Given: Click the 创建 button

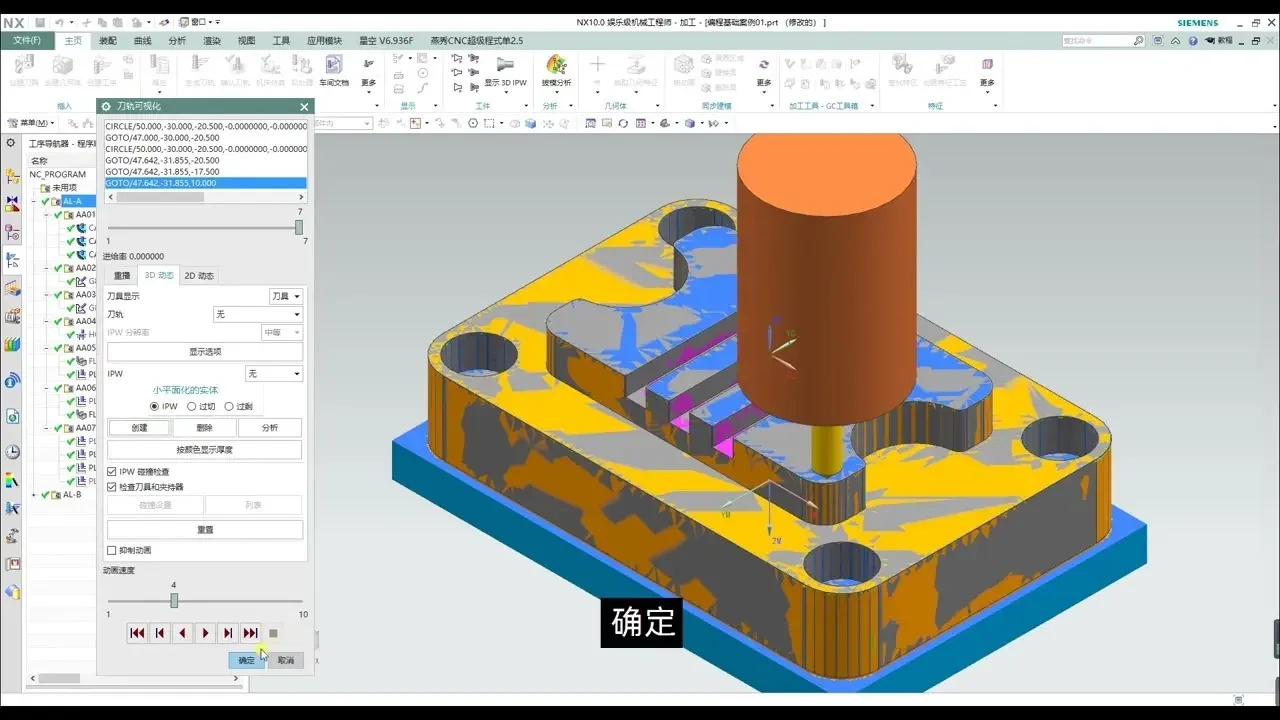Looking at the screenshot, I should click(139, 428).
